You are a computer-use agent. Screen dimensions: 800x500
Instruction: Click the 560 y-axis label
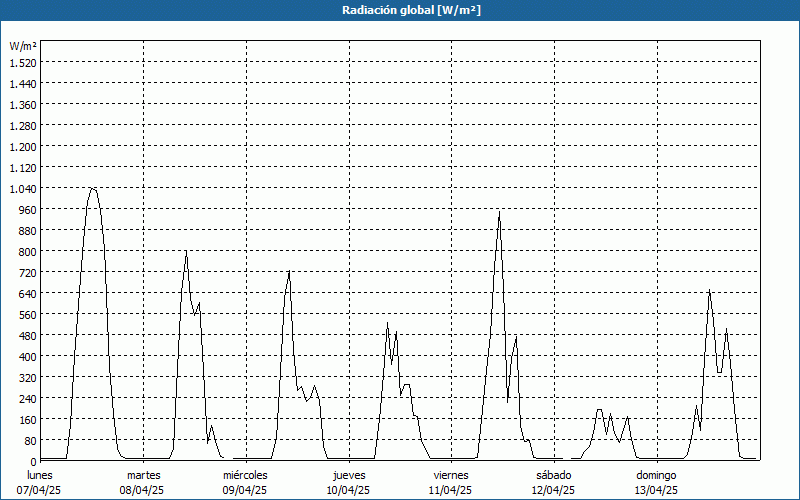click(x=28, y=314)
